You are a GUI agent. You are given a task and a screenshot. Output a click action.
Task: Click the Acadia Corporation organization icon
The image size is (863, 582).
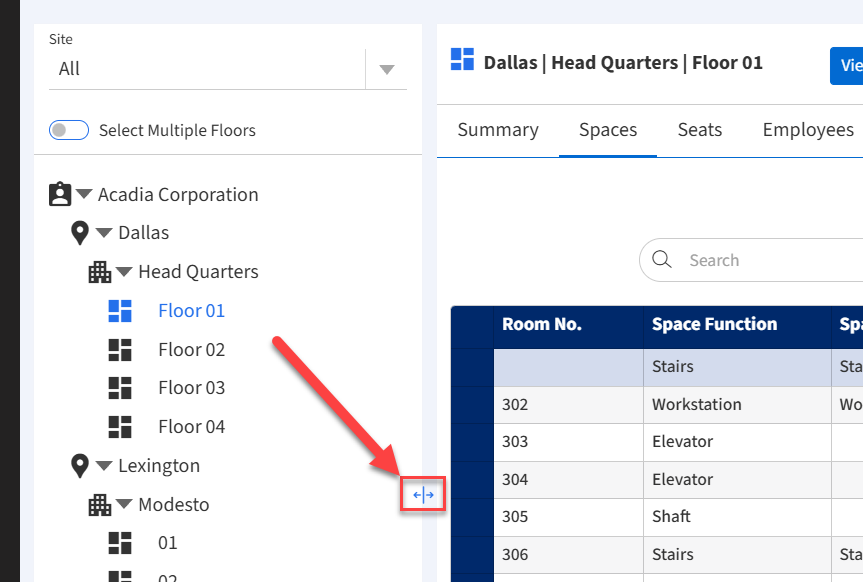point(60,194)
